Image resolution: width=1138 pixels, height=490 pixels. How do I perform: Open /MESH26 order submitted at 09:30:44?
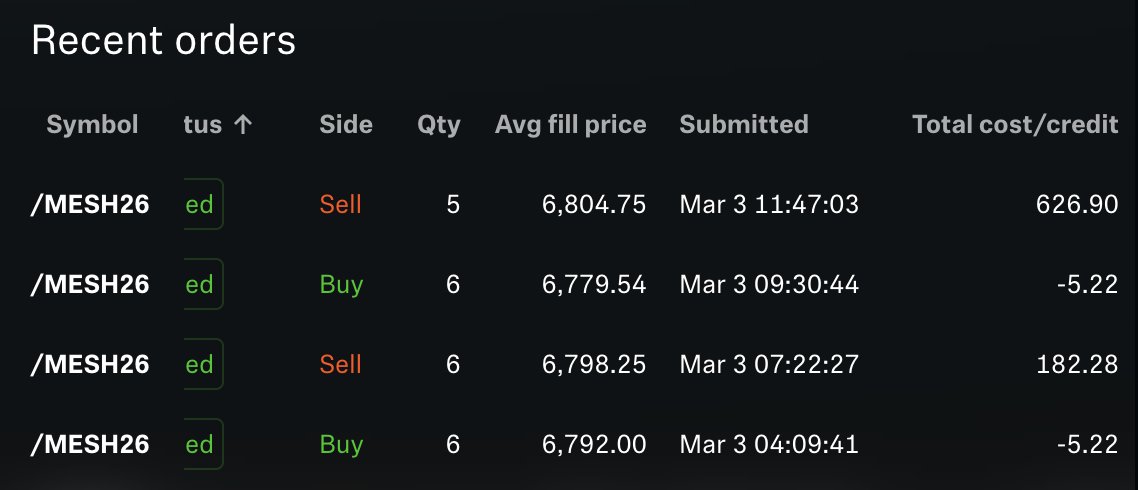[x=574, y=285]
